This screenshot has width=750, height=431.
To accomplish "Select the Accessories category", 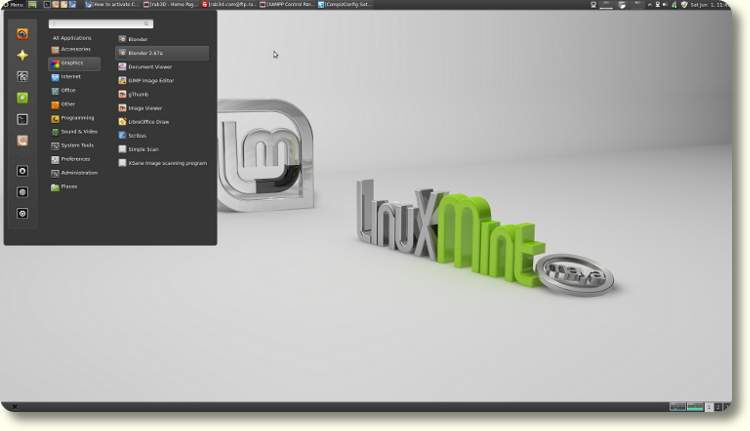I will (x=71, y=49).
